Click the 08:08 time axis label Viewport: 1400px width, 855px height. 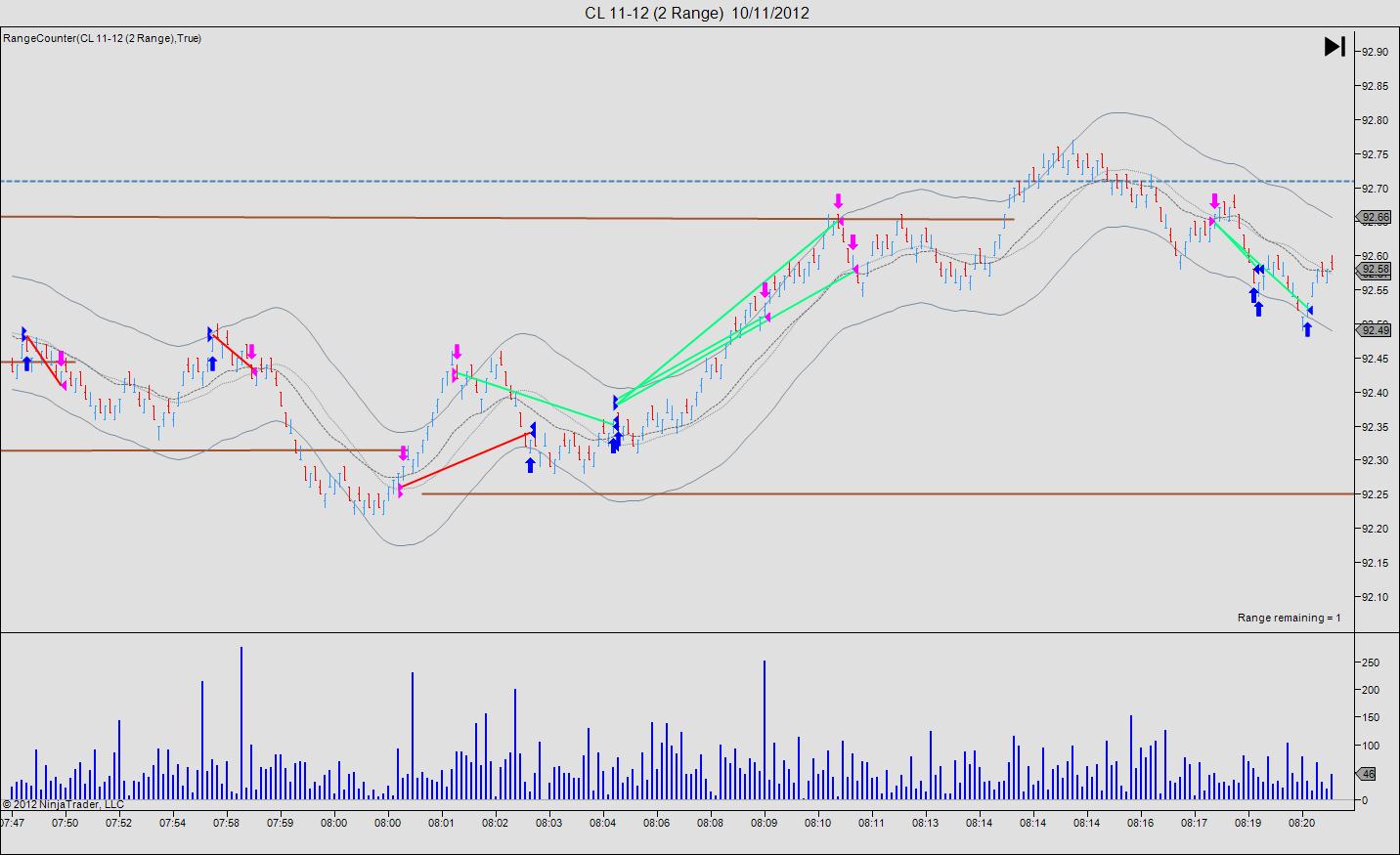click(711, 823)
